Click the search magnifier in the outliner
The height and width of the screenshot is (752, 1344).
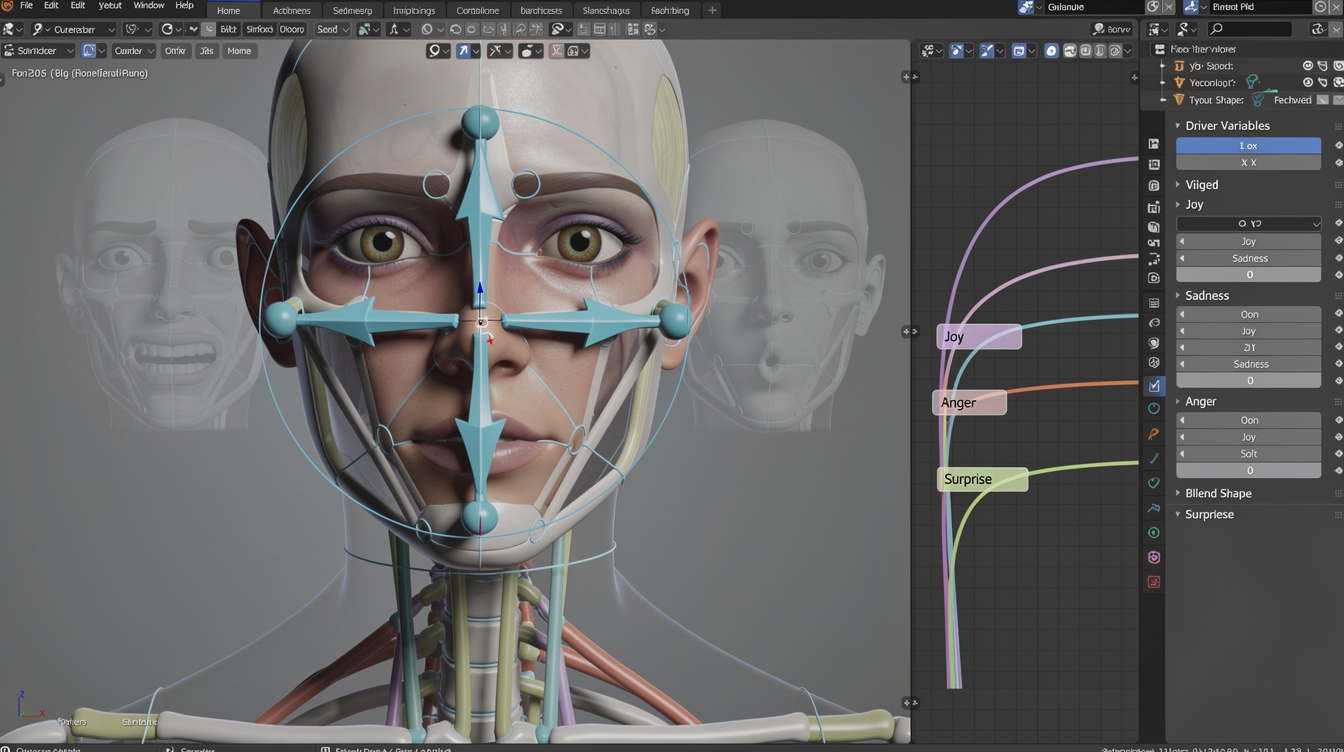[x=1217, y=29]
